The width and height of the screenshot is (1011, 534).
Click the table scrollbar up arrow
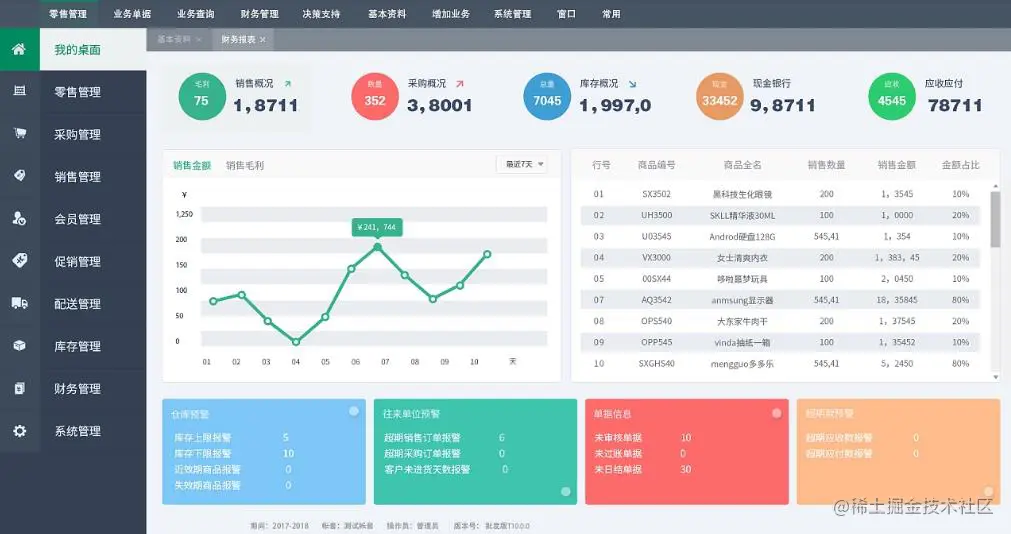coord(995,186)
